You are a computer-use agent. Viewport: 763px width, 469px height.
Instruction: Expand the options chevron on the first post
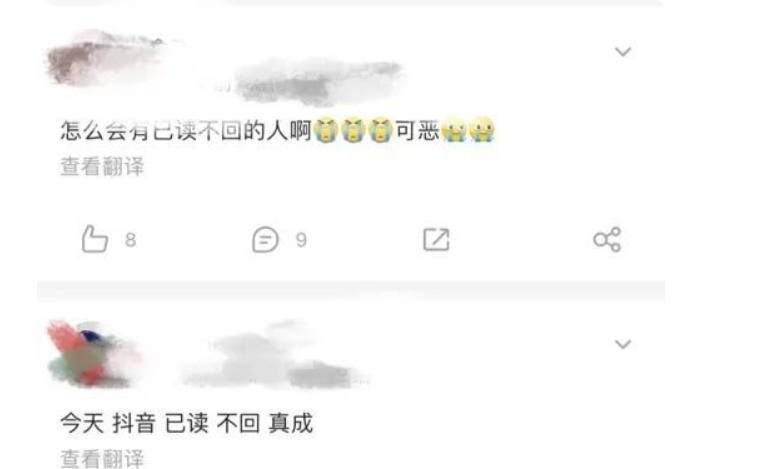click(623, 52)
